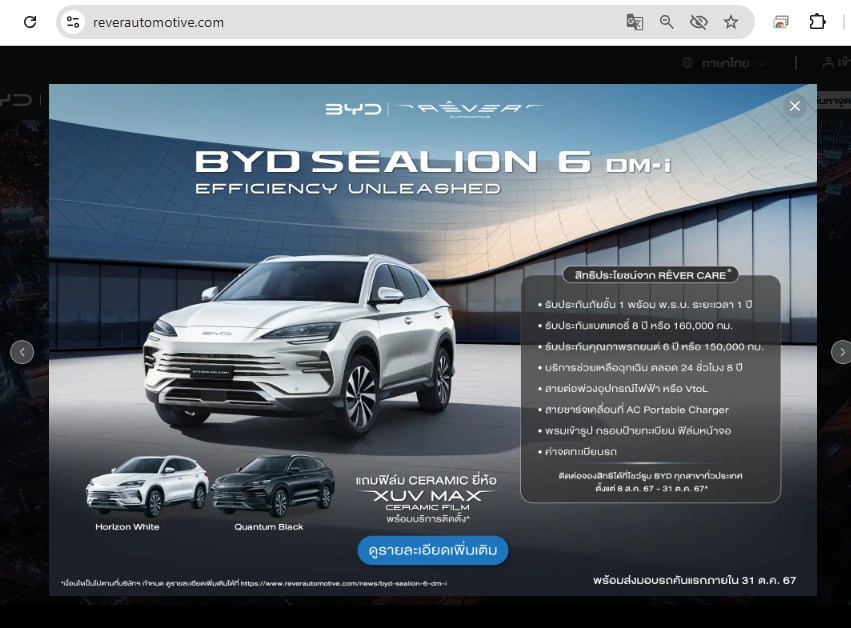
Task: Click the Horizon White label
Action: [128, 527]
